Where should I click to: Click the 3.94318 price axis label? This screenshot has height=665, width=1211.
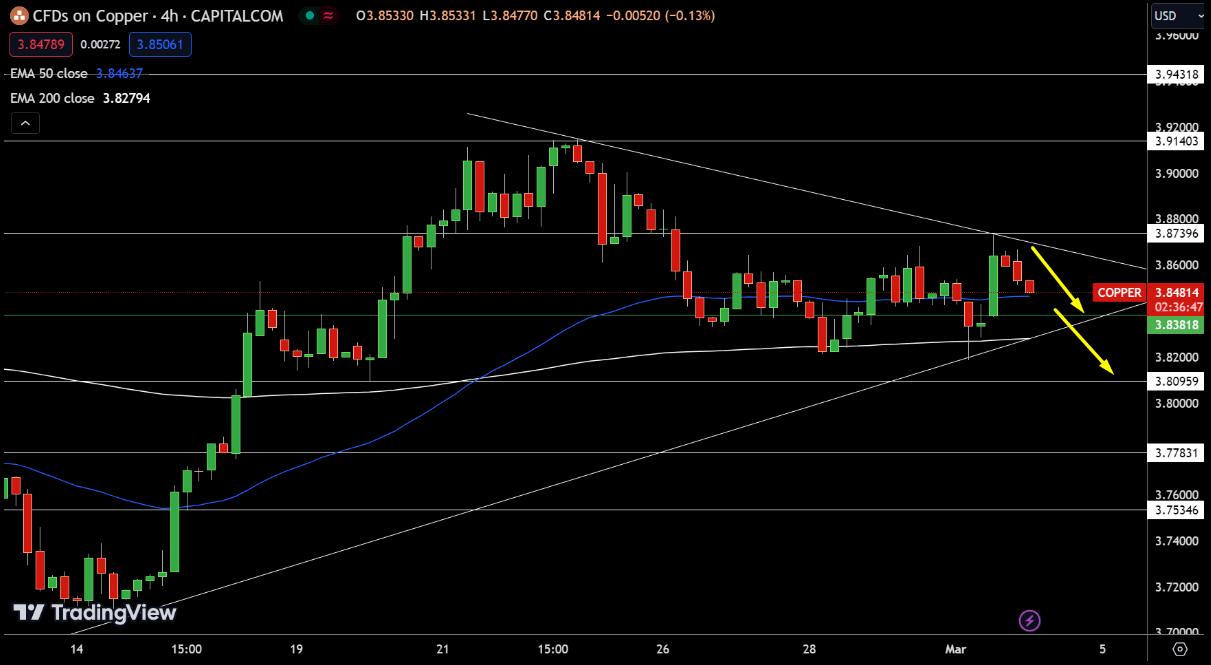point(1175,74)
